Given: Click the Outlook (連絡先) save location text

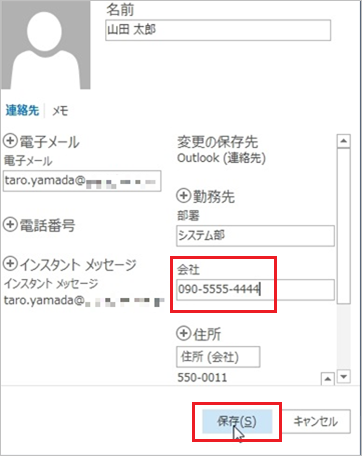Looking at the screenshot, I should [221, 158].
